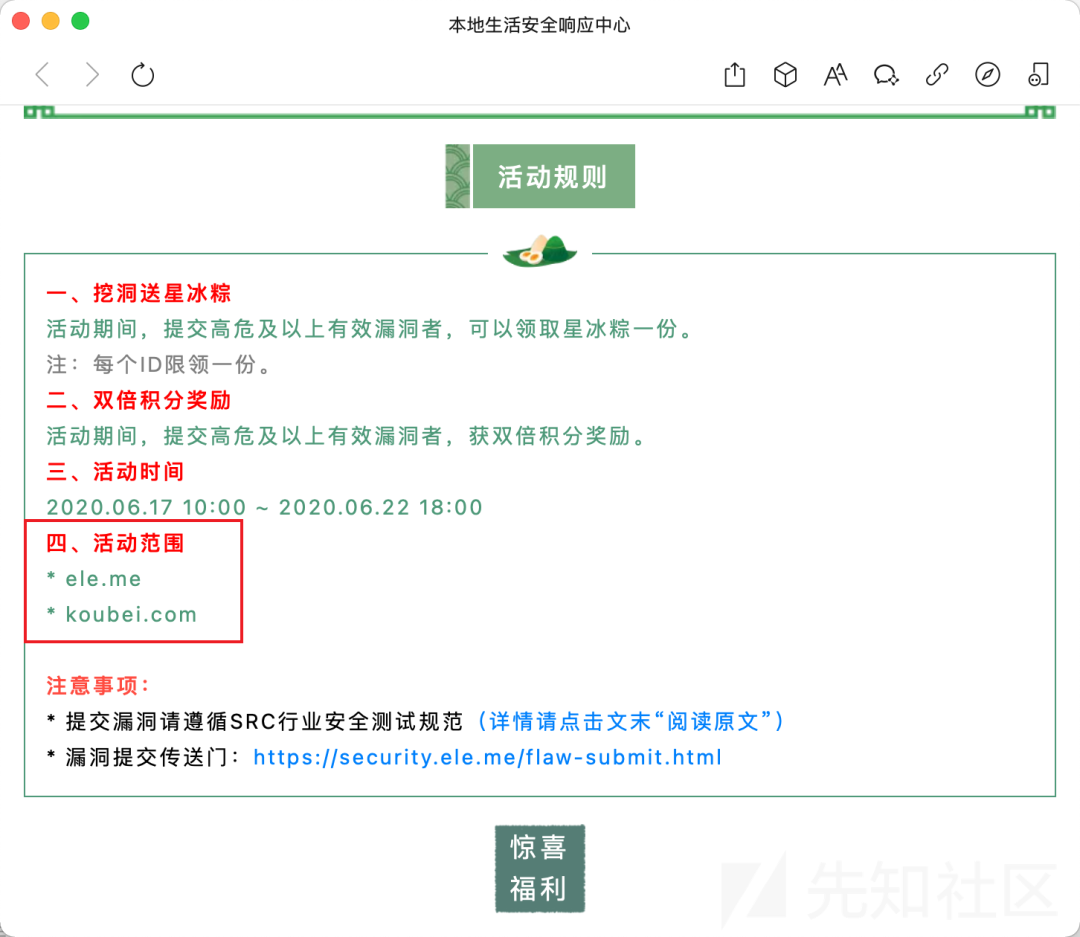Go back with the left chevron
The image size is (1080, 937).
[x=43, y=74]
